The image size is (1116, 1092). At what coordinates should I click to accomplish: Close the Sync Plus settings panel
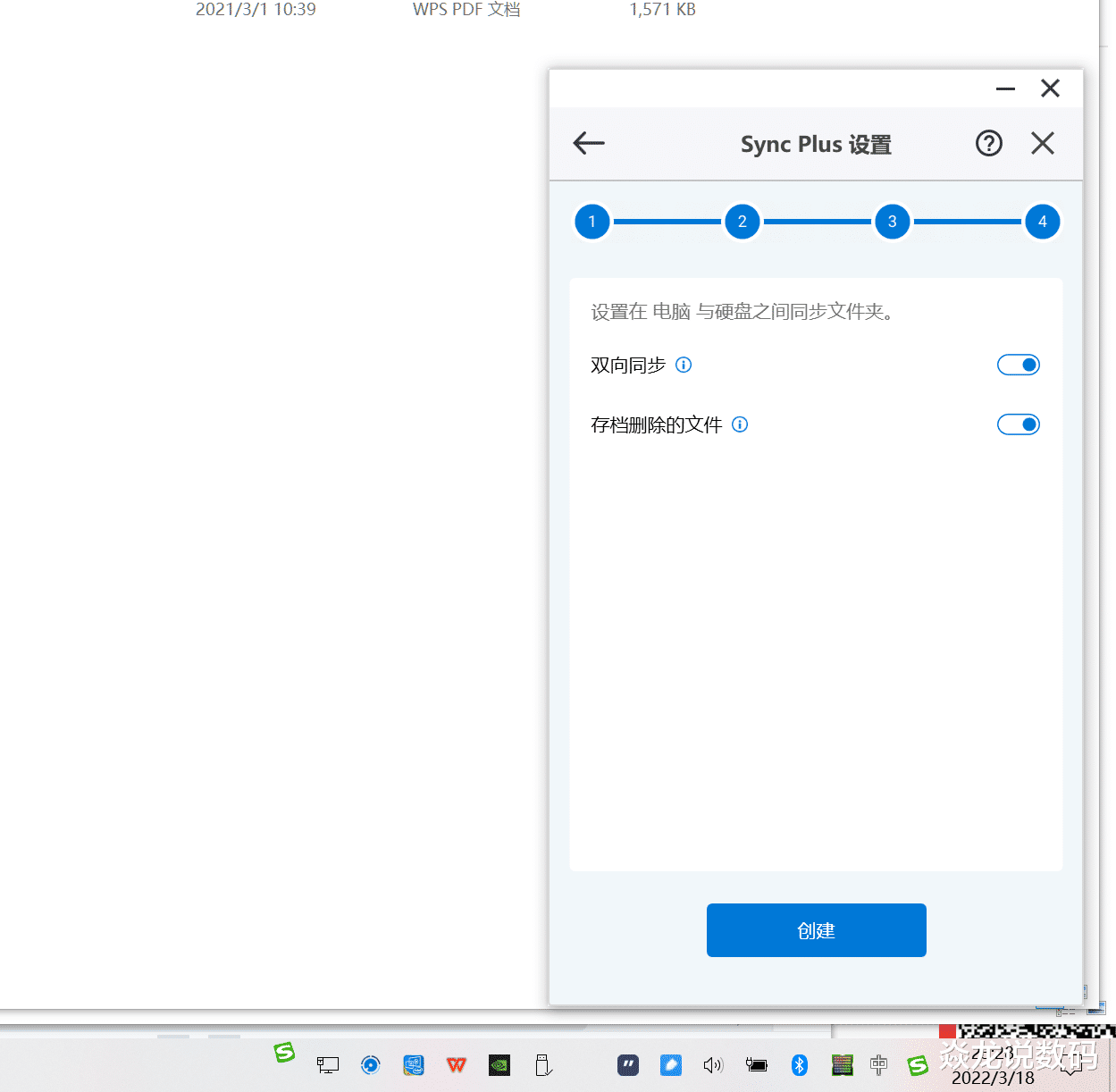1043,143
